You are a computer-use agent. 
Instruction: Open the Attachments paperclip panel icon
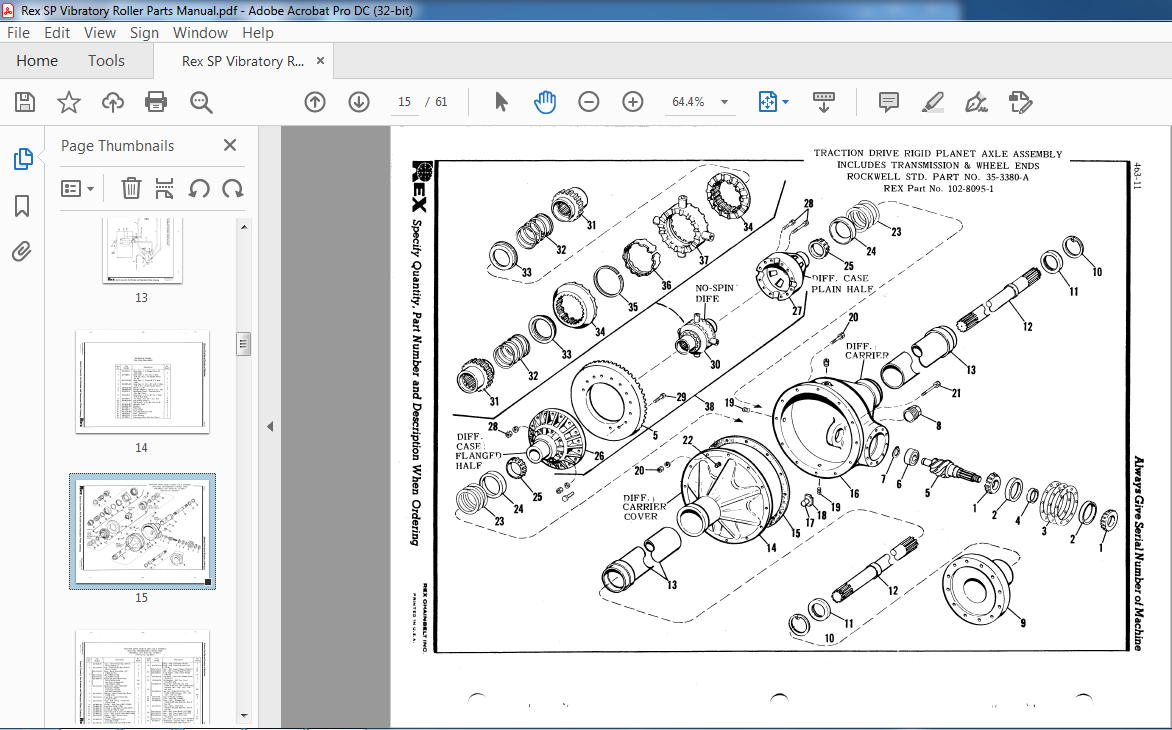[x=22, y=252]
